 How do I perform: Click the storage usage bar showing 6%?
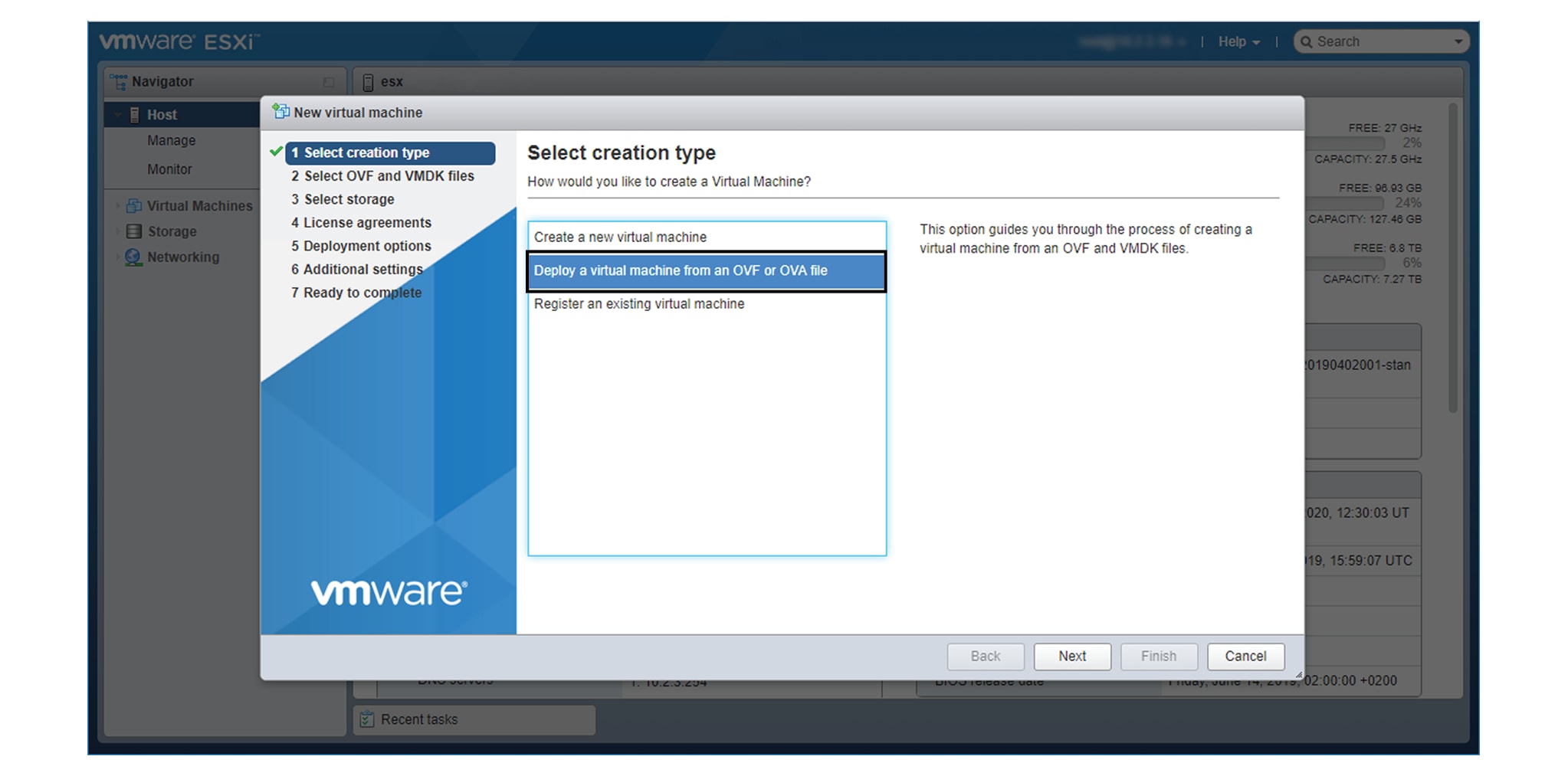tap(1345, 263)
